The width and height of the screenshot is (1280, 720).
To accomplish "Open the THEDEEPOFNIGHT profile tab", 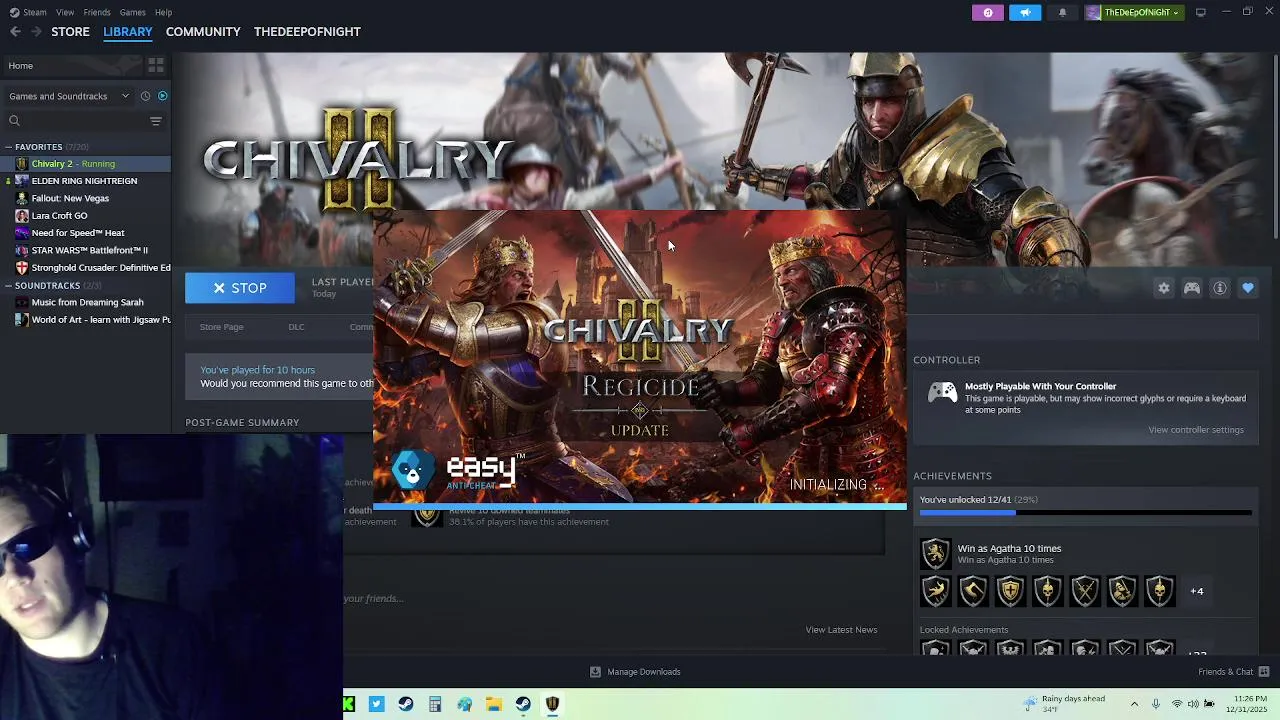I will point(307,32).
